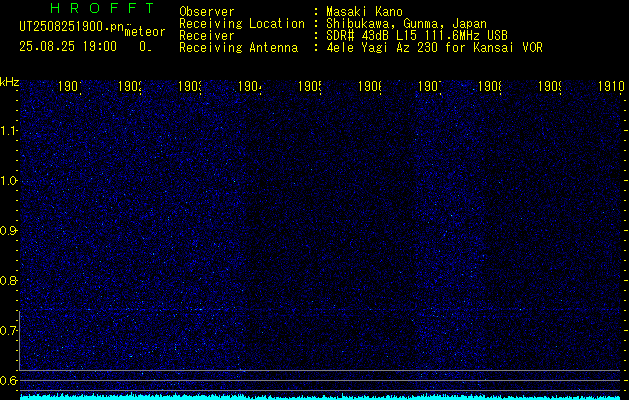Click the meteor count label
The width and height of the screenshot is (629, 400).
pos(145,31)
